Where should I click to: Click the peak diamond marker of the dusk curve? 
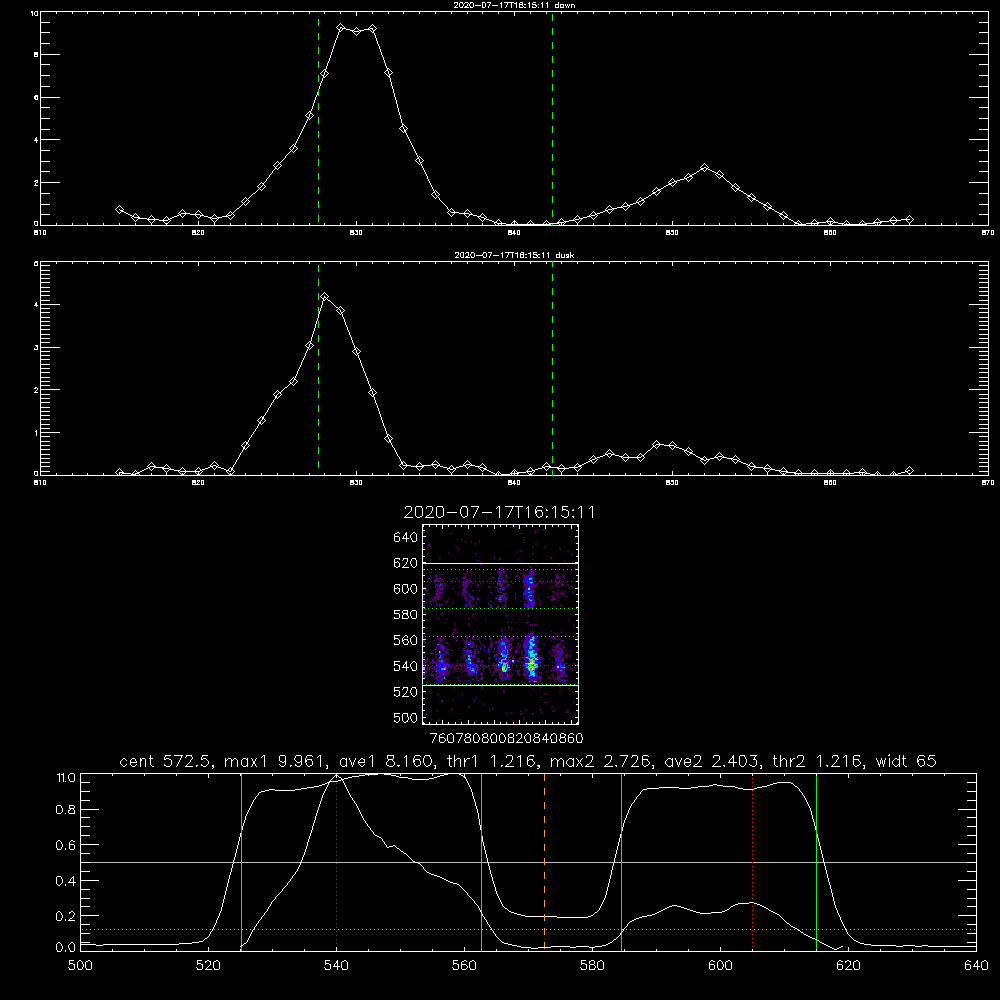325,297
